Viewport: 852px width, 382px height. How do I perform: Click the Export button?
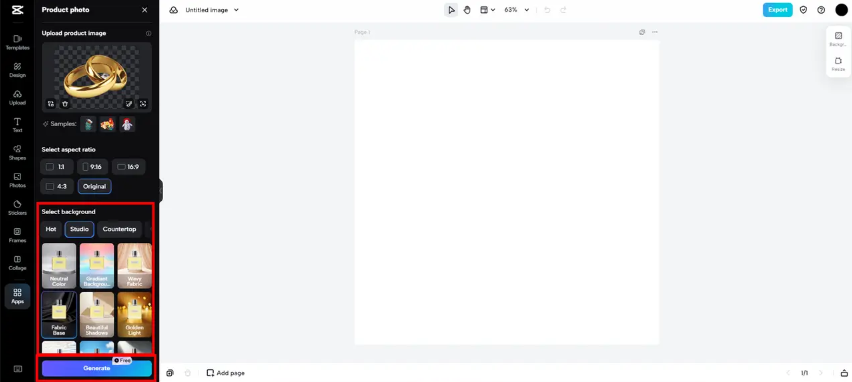coord(778,10)
